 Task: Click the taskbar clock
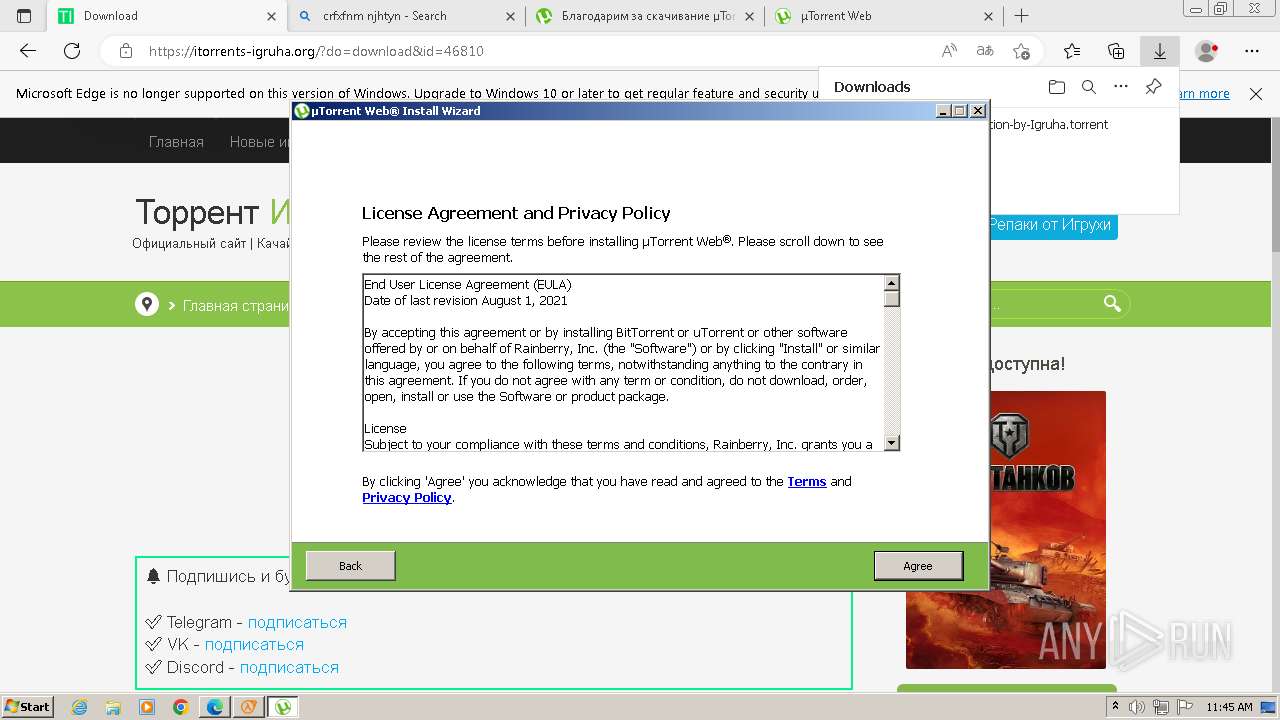click(x=1229, y=707)
